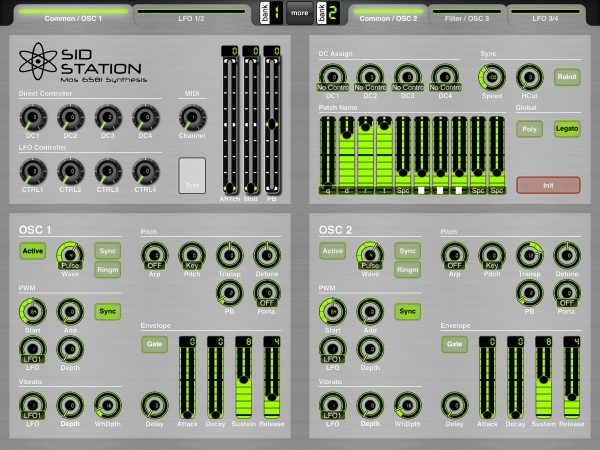This screenshot has width=600, height=450.
Task: Open OSC 1 PWM LFO1 source selector
Action: pos(33,349)
